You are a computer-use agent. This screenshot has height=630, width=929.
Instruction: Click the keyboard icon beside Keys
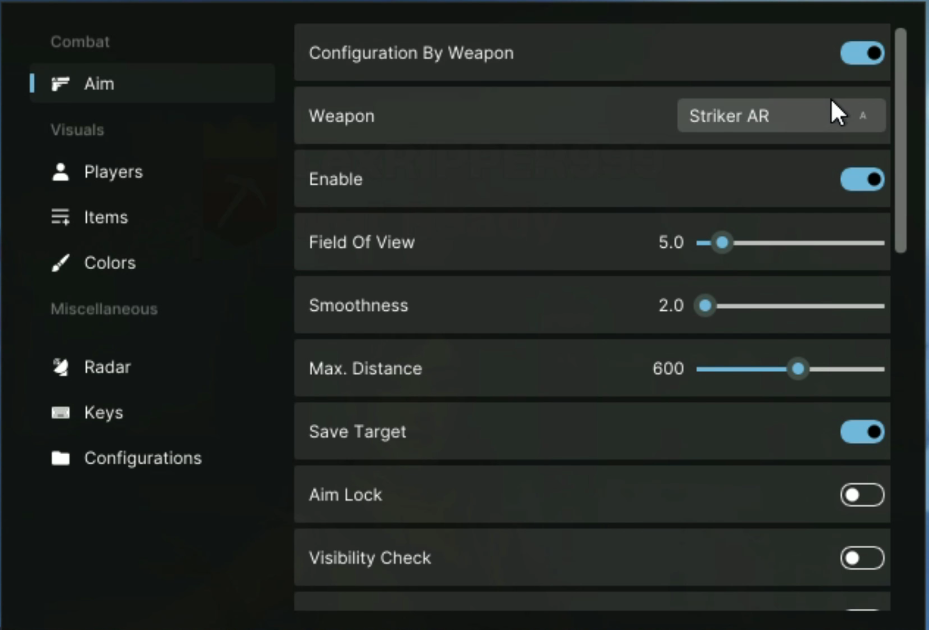coord(61,413)
